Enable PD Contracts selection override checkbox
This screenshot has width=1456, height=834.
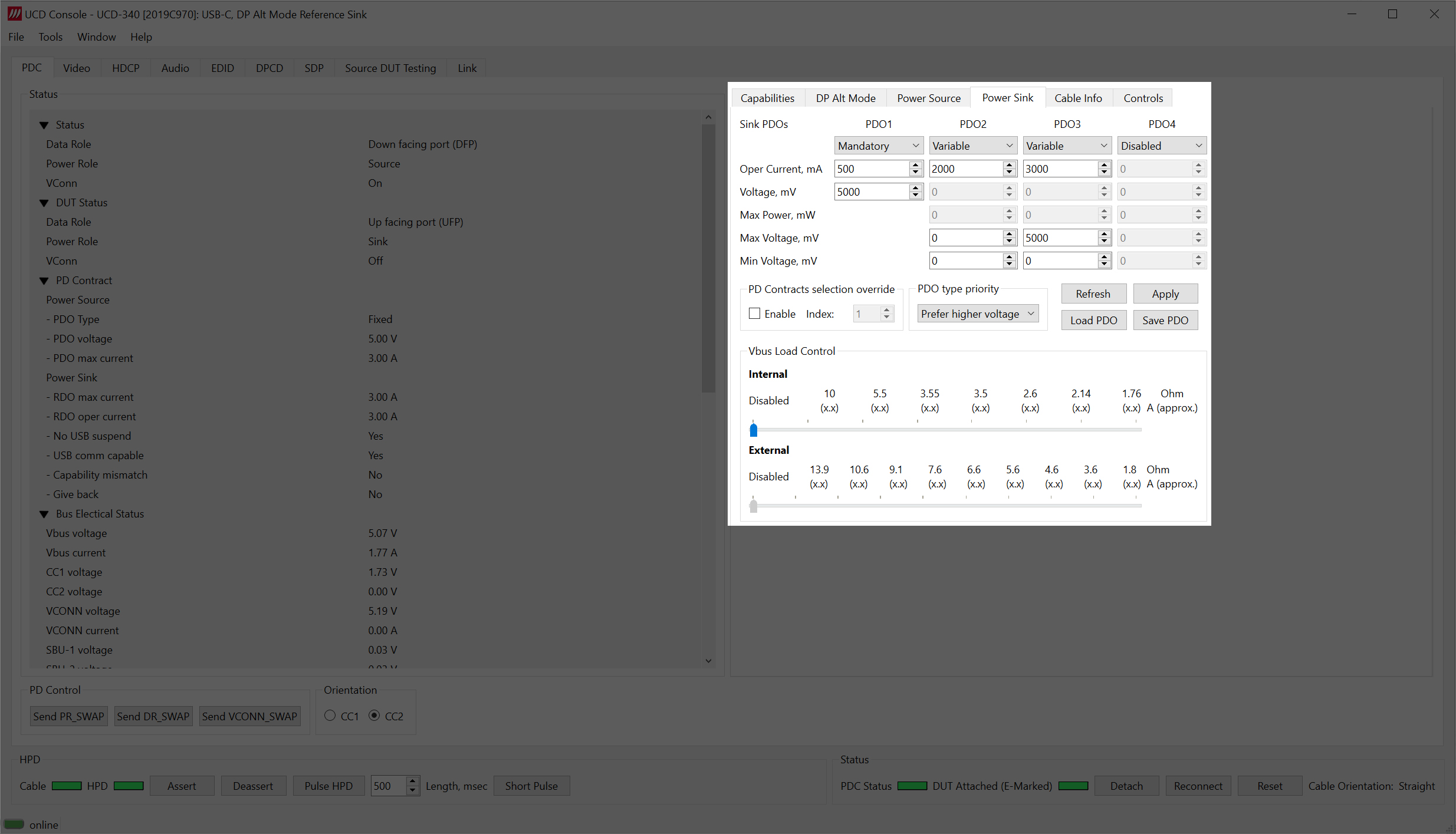pyautogui.click(x=754, y=314)
